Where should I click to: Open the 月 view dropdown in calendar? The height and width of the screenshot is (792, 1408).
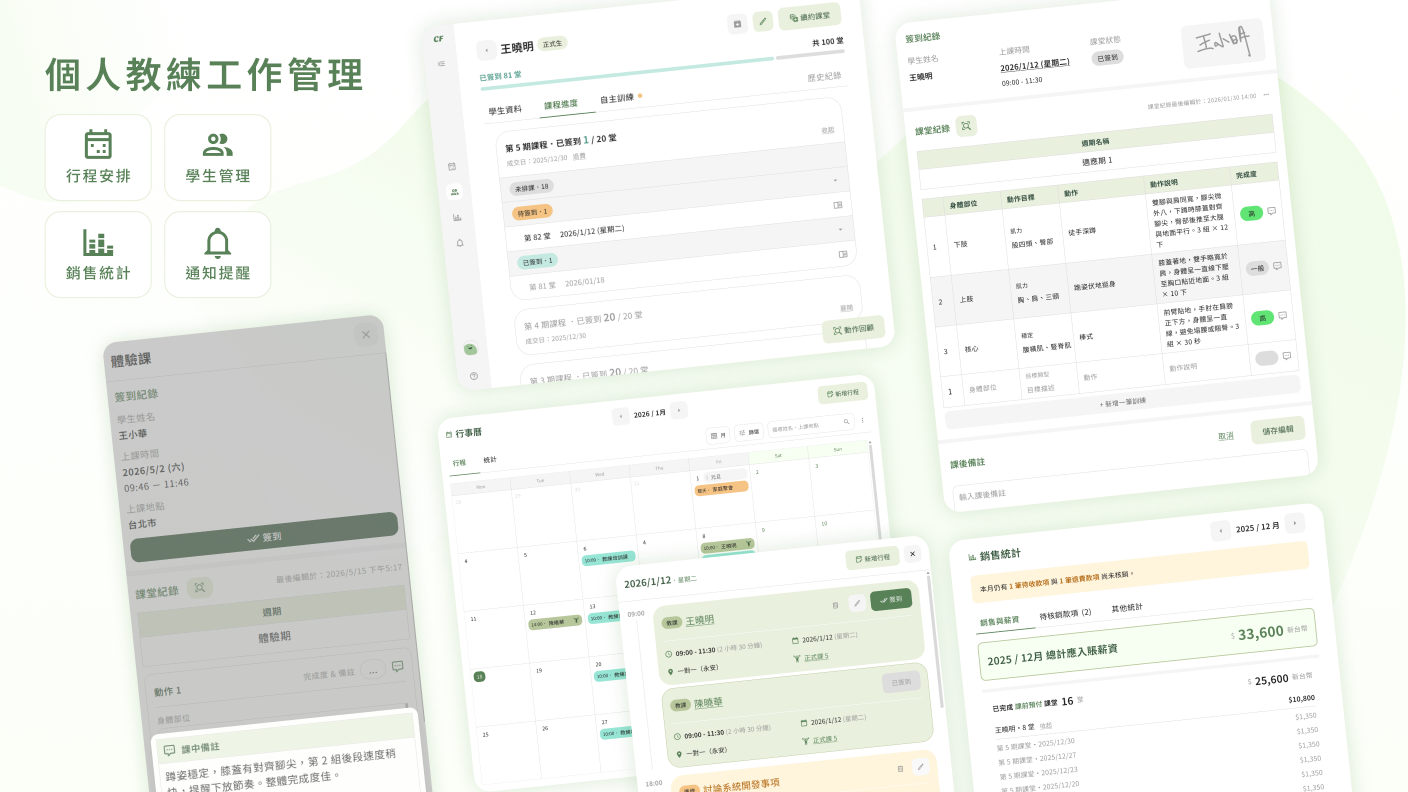(x=718, y=435)
